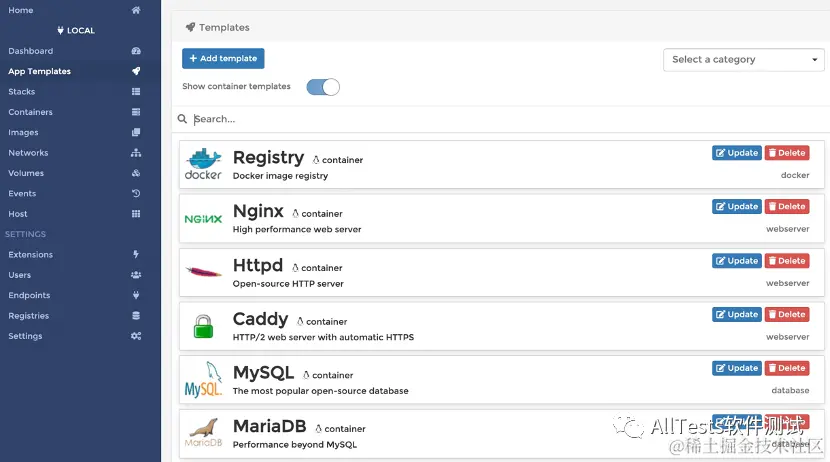Image resolution: width=830 pixels, height=462 pixels.
Task: Click the Endpoints plug icon
Action: pos(136,295)
